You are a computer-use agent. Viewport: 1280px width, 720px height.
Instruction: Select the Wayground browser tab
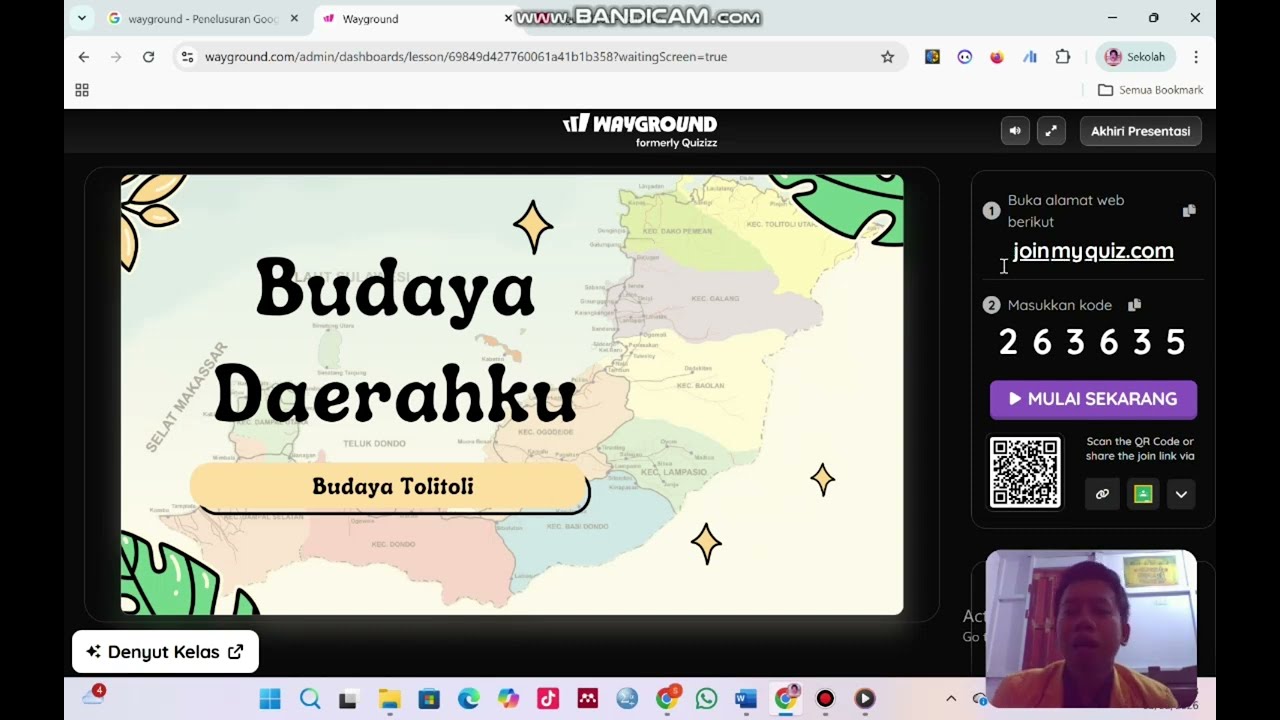coord(415,18)
